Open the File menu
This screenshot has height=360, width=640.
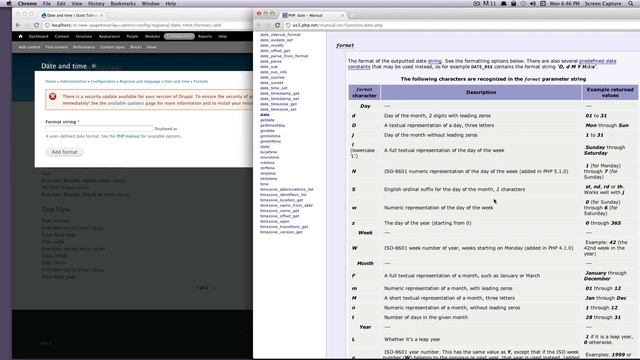[47, 4]
